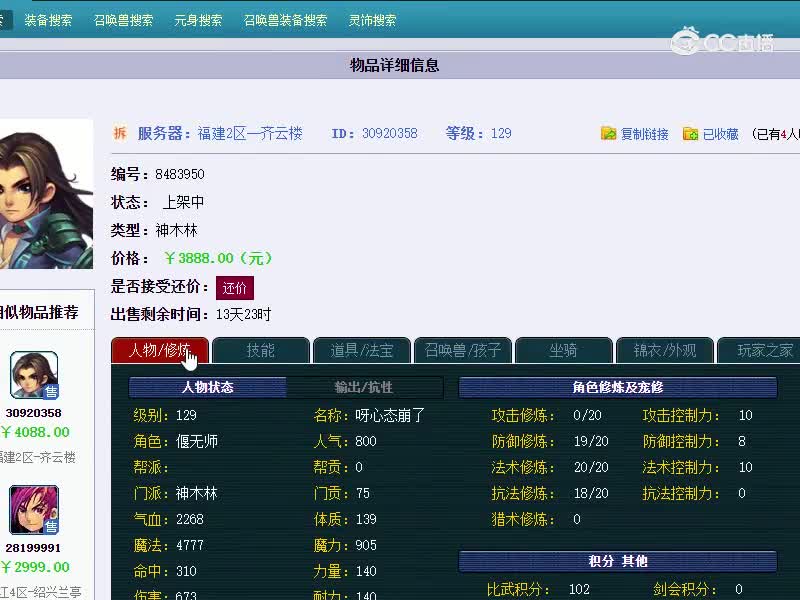This screenshot has height=600, width=800.
Task: Switch to the 道具/法宝 tab
Action: click(362, 350)
